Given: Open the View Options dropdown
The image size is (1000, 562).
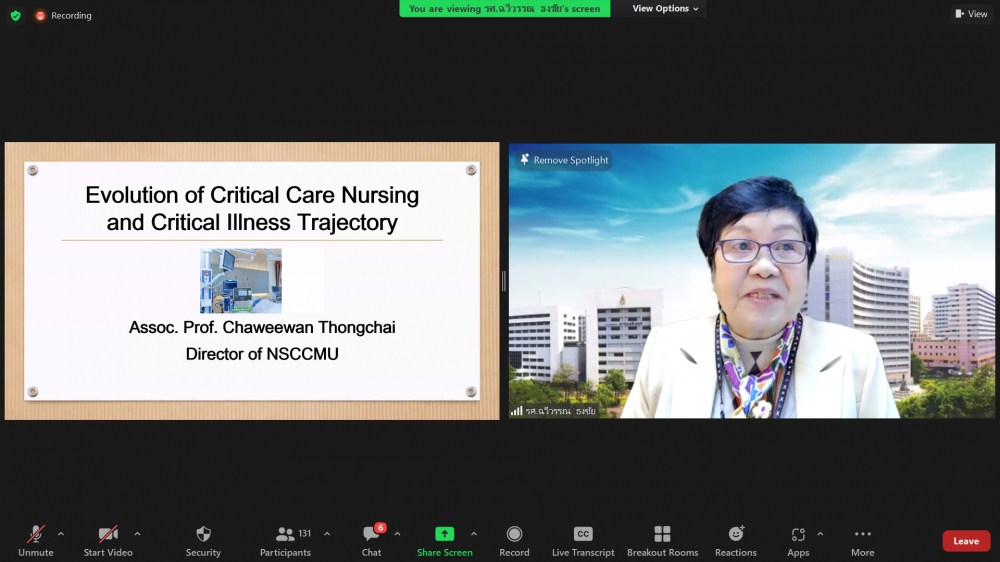Looking at the screenshot, I should pyautogui.click(x=666, y=9).
